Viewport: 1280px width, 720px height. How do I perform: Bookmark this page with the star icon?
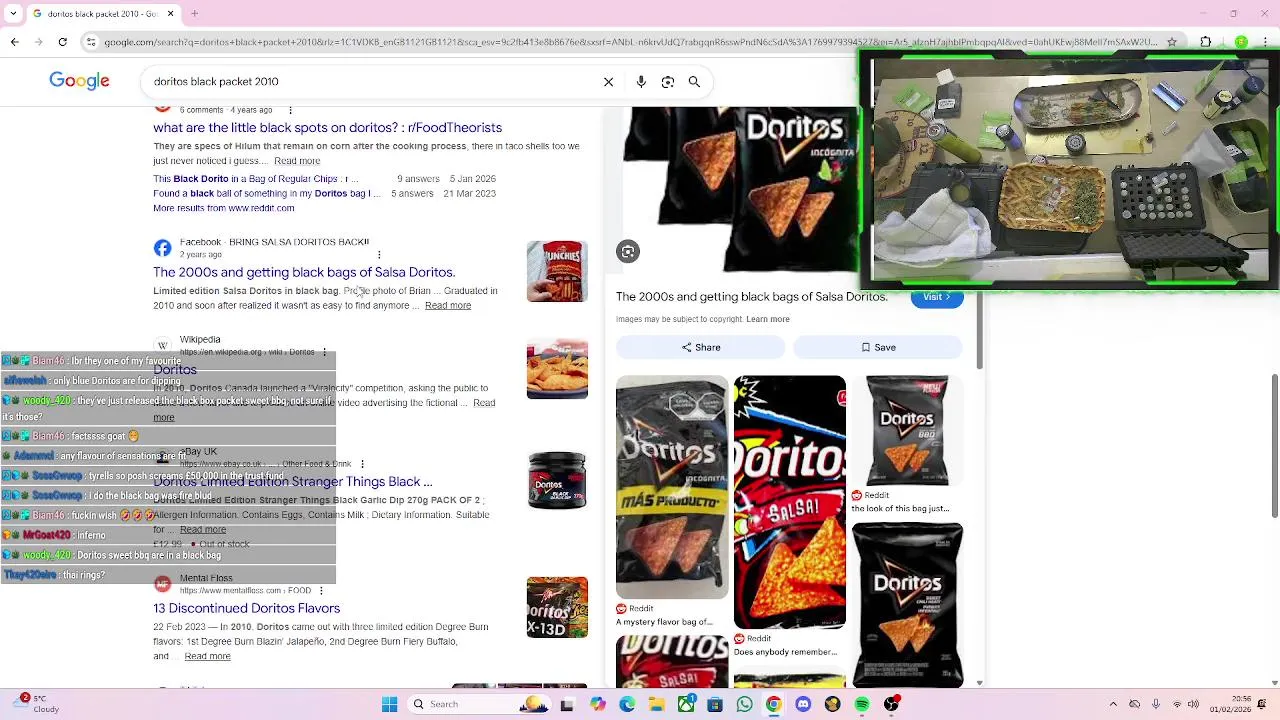tap(1172, 42)
